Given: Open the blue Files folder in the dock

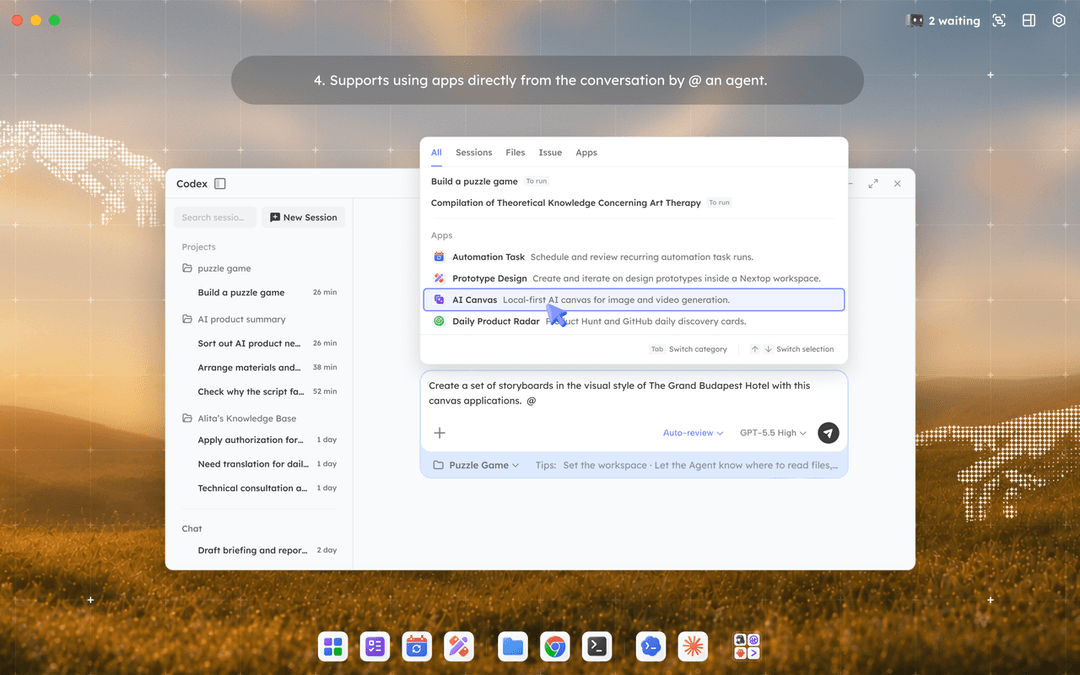Looking at the screenshot, I should coord(512,647).
